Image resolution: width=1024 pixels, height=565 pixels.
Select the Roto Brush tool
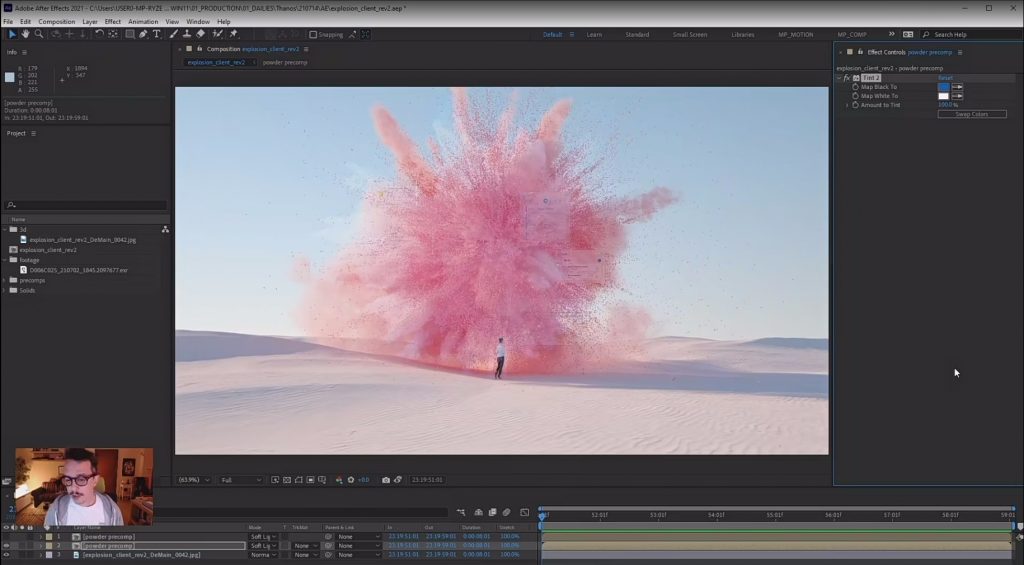click(217, 34)
